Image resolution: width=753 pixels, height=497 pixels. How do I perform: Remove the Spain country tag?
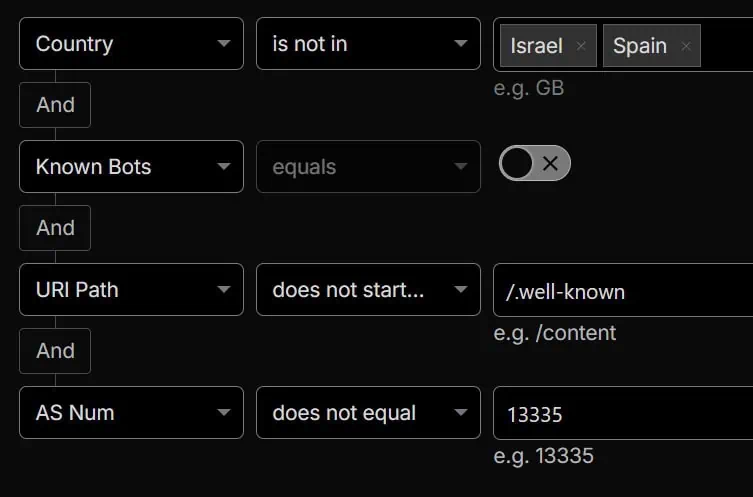pyautogui.click(x=685, y=46)
